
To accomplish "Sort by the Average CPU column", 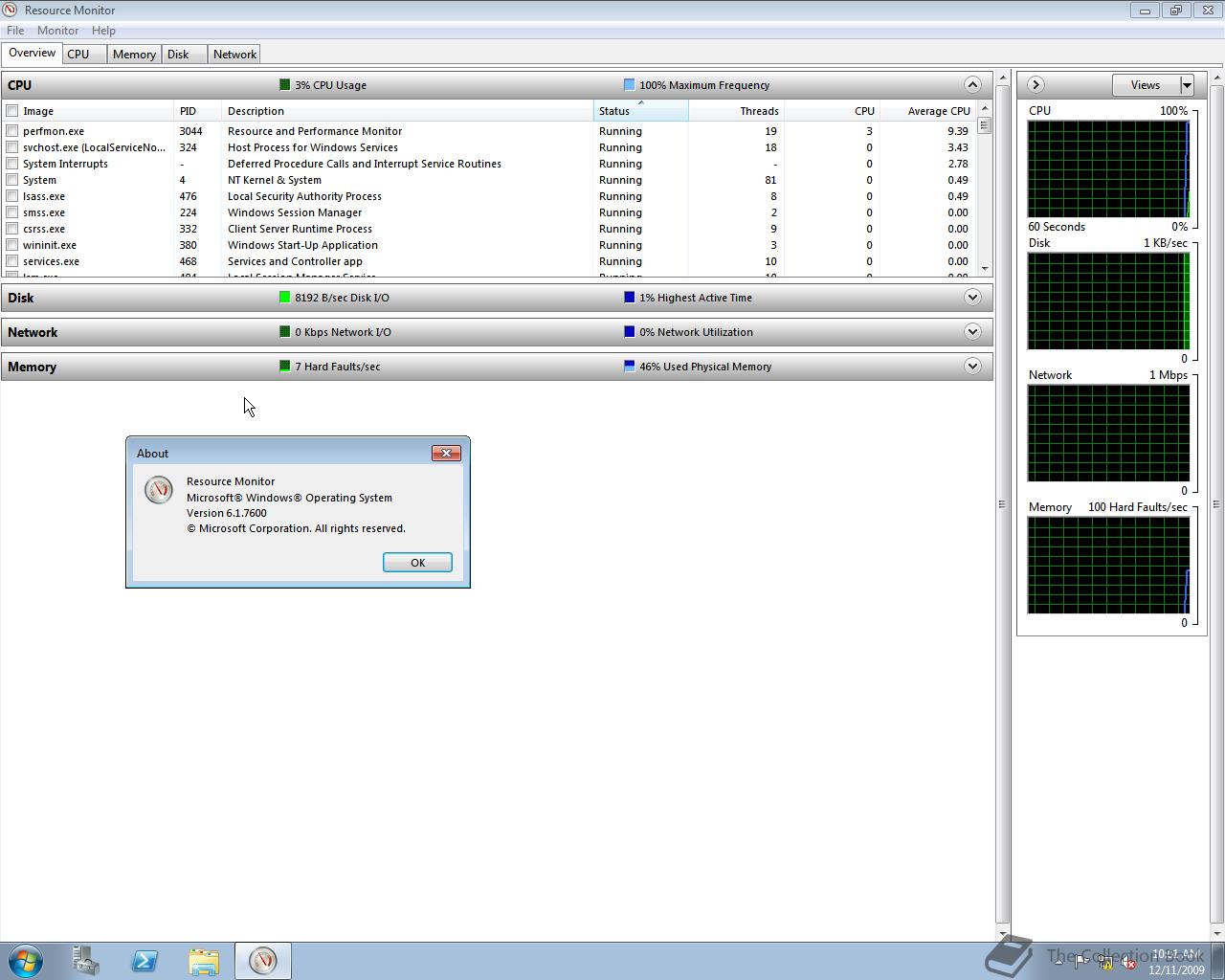I will [927, 111].
